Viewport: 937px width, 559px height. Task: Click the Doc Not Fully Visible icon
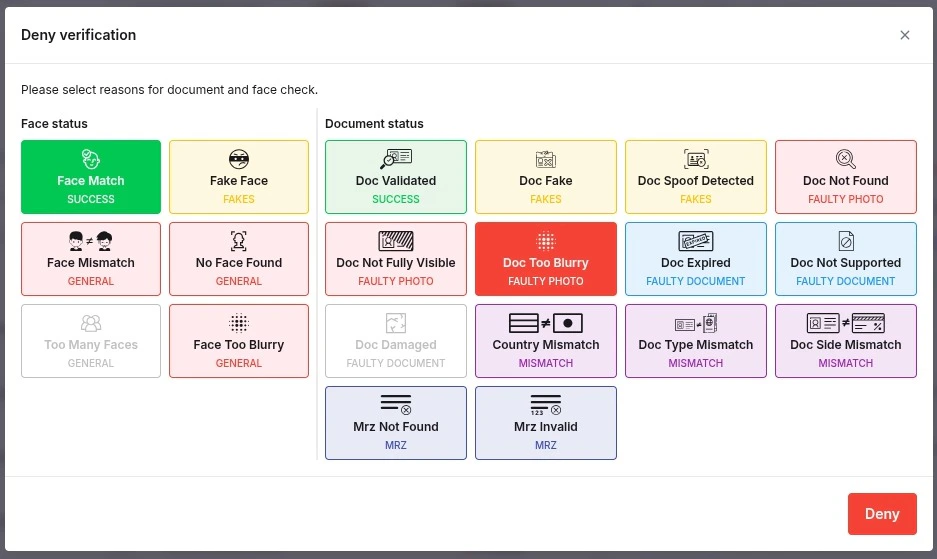(x=396, y=241)
